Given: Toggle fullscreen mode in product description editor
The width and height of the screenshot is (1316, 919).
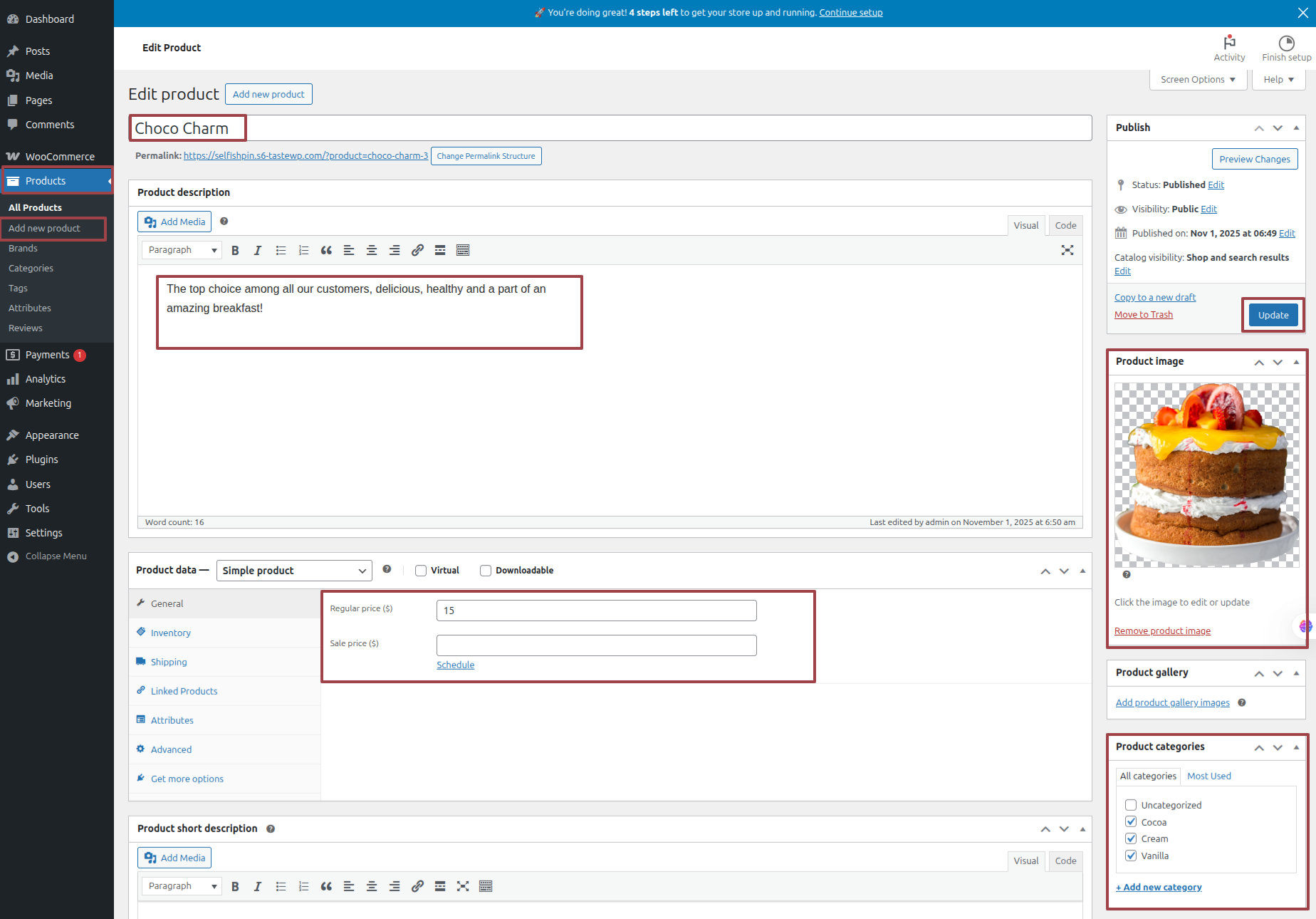Looking at the screenshot, I should point(1067,250).
